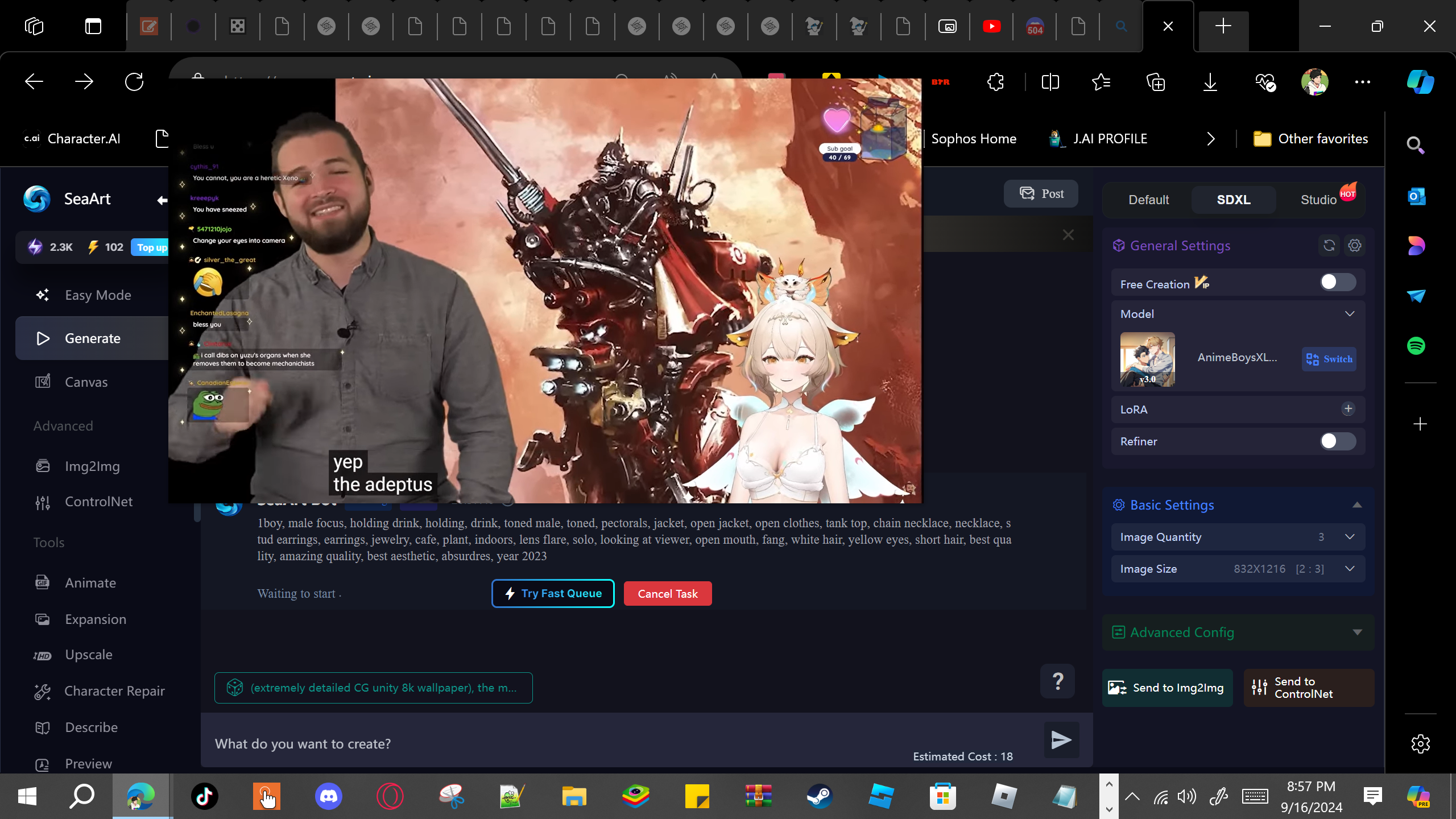Open Steam from the taskbar
The image size is (1456, 819).
pyautogui.click(x=820, y=796)
